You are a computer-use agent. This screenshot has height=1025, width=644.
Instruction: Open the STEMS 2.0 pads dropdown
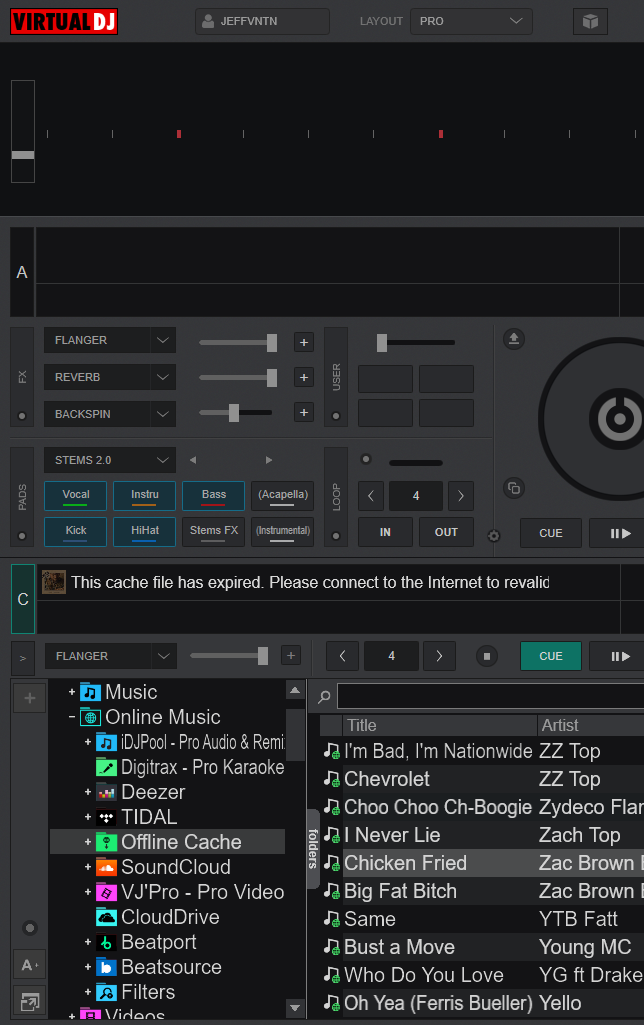(x=110, y=460)
